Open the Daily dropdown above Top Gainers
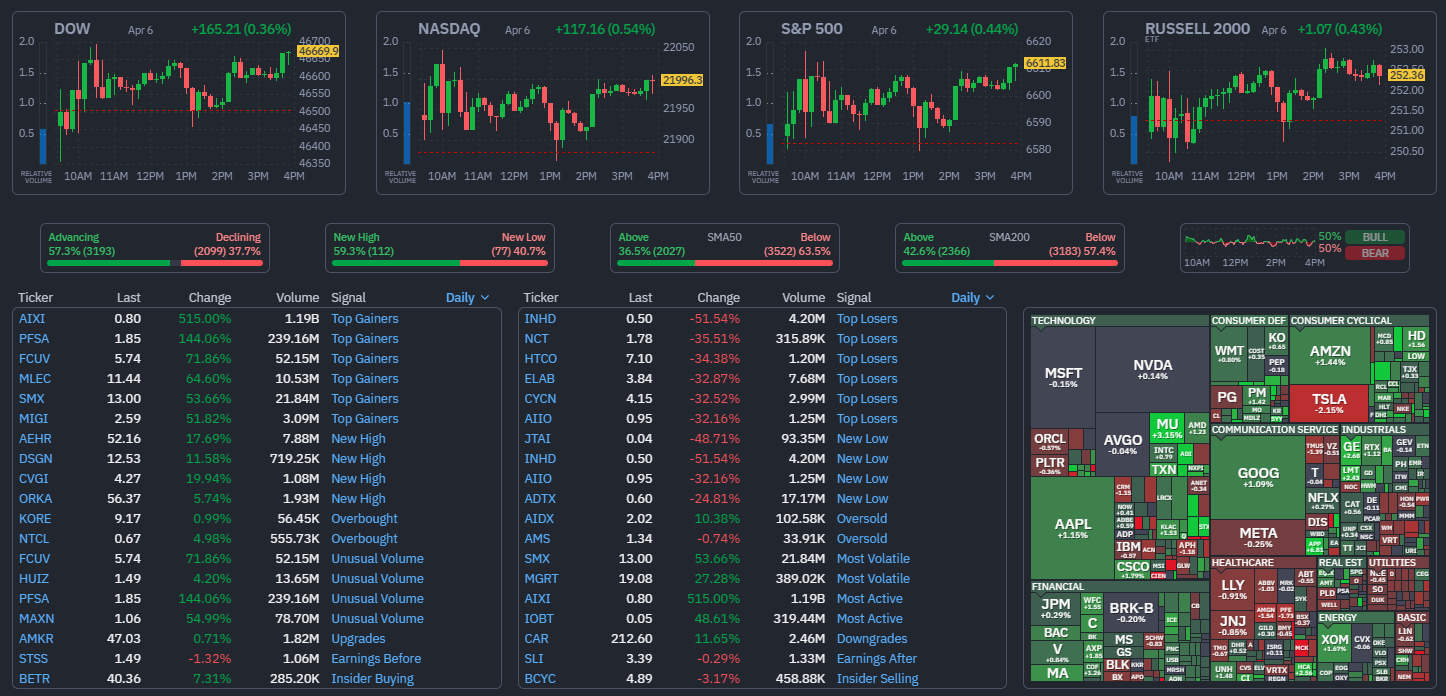Image resolution: width=1446 pixels, height=696 pixels. [468, 297]
